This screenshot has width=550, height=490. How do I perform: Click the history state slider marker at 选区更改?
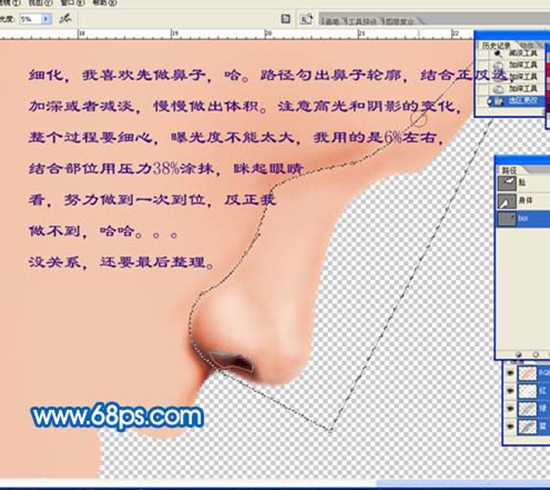[x=490, y=101]
